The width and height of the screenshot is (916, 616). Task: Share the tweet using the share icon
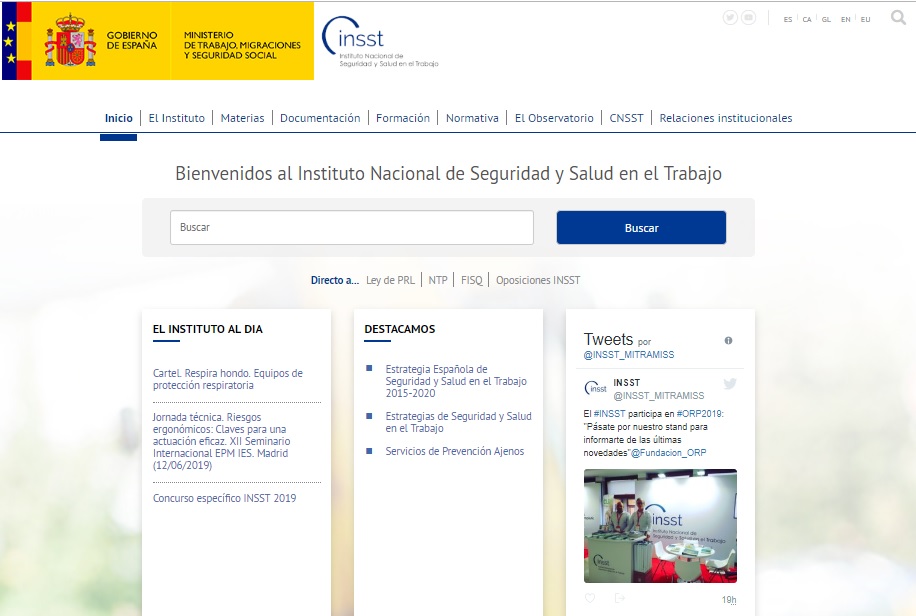[x=619, y=599]
